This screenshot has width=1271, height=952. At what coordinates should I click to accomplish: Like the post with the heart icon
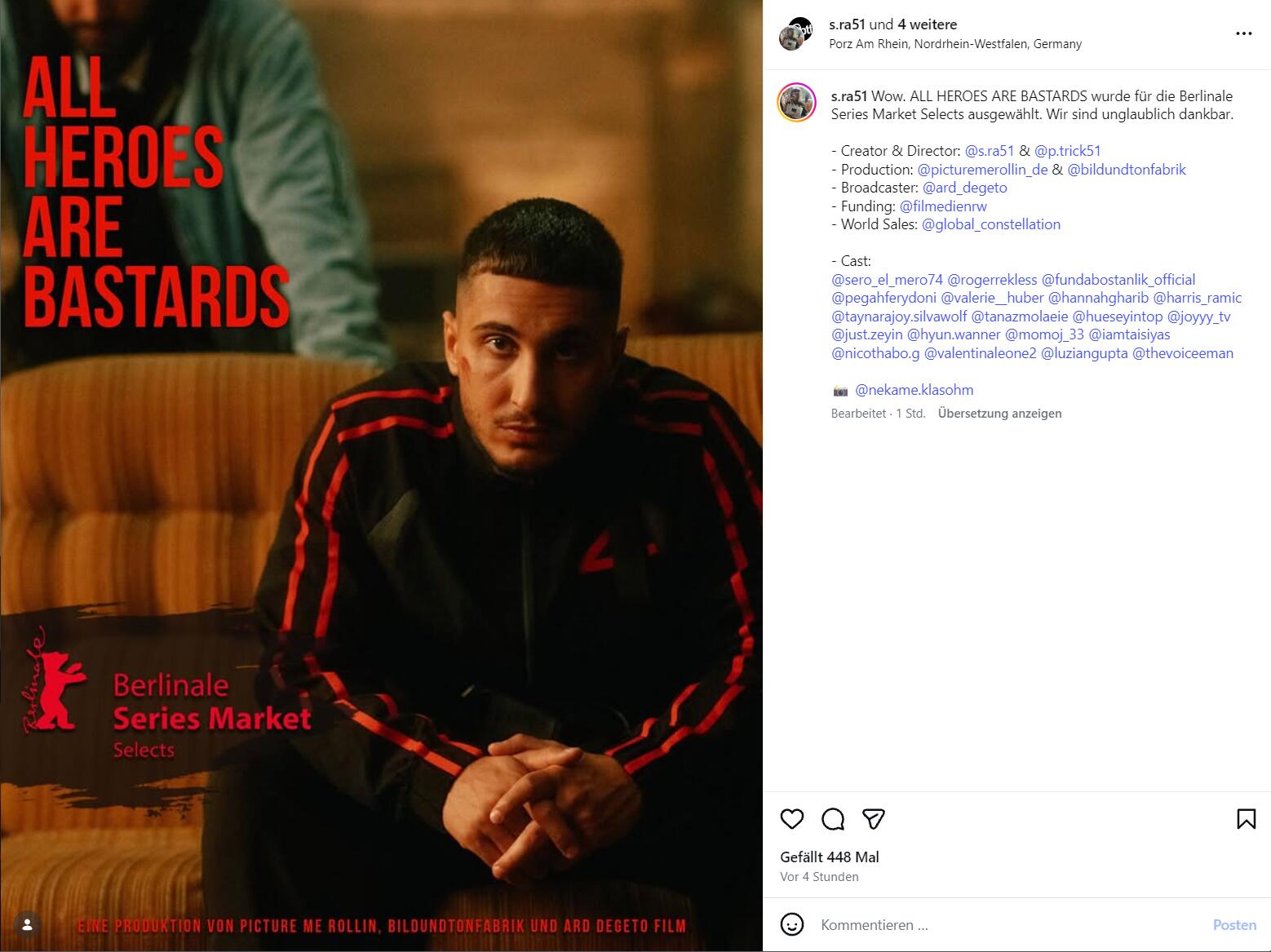[x=791, y=818]
